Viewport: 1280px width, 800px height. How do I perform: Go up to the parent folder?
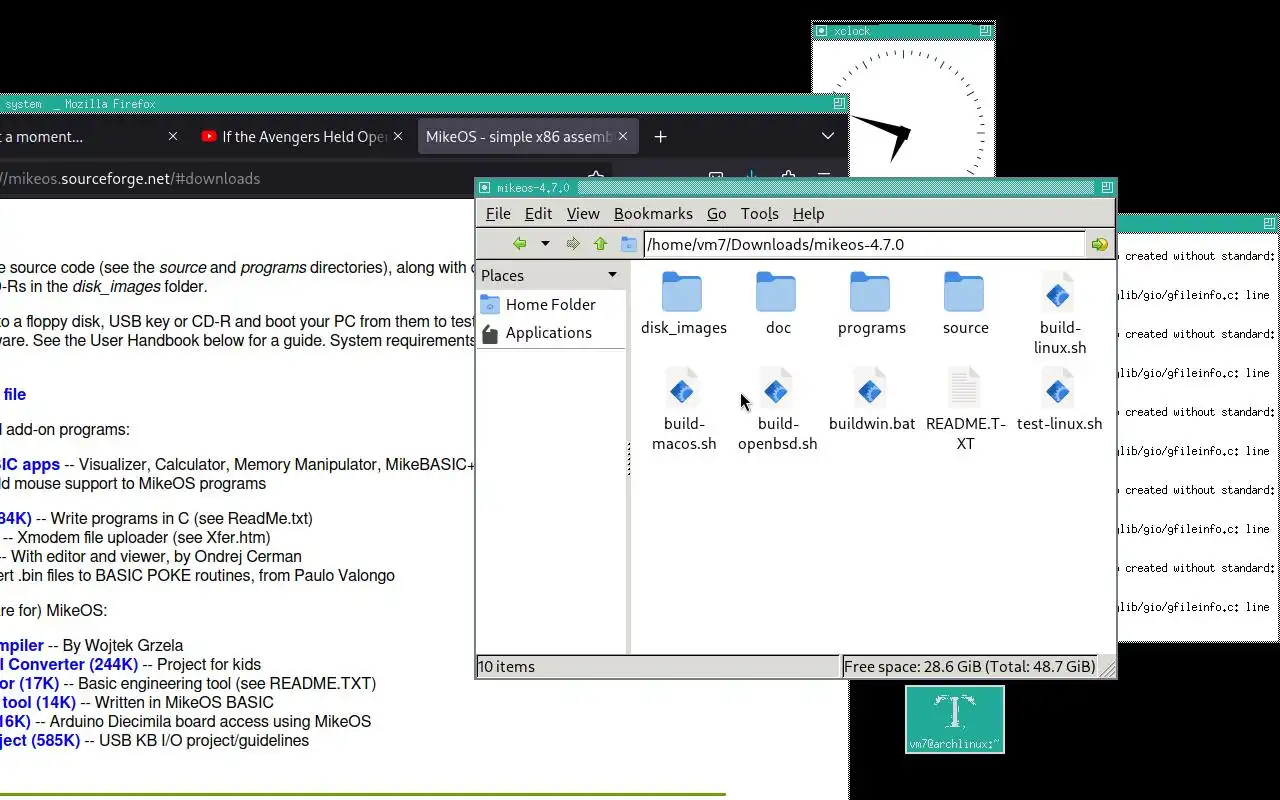(600, 244)
